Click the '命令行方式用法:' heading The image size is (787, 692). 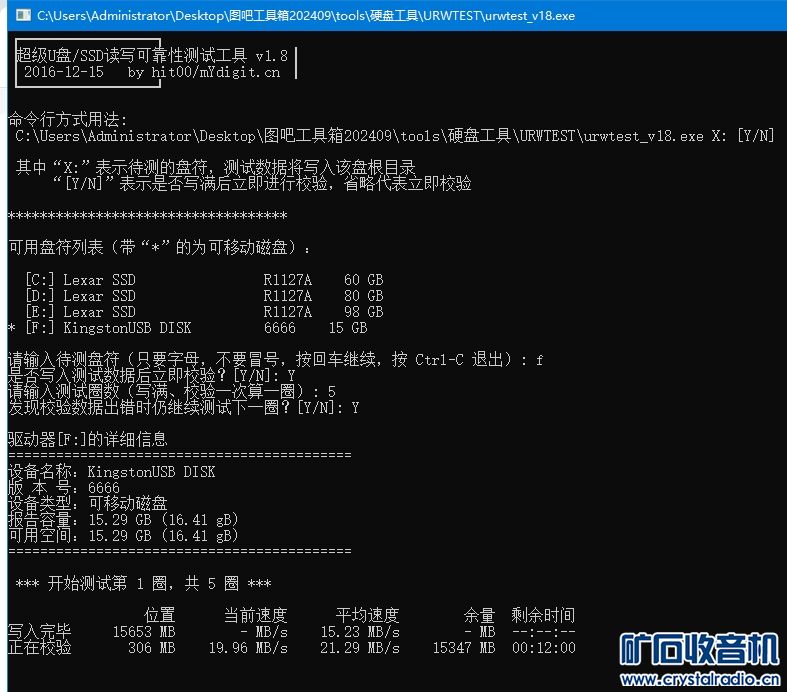[x=68, y=119]
